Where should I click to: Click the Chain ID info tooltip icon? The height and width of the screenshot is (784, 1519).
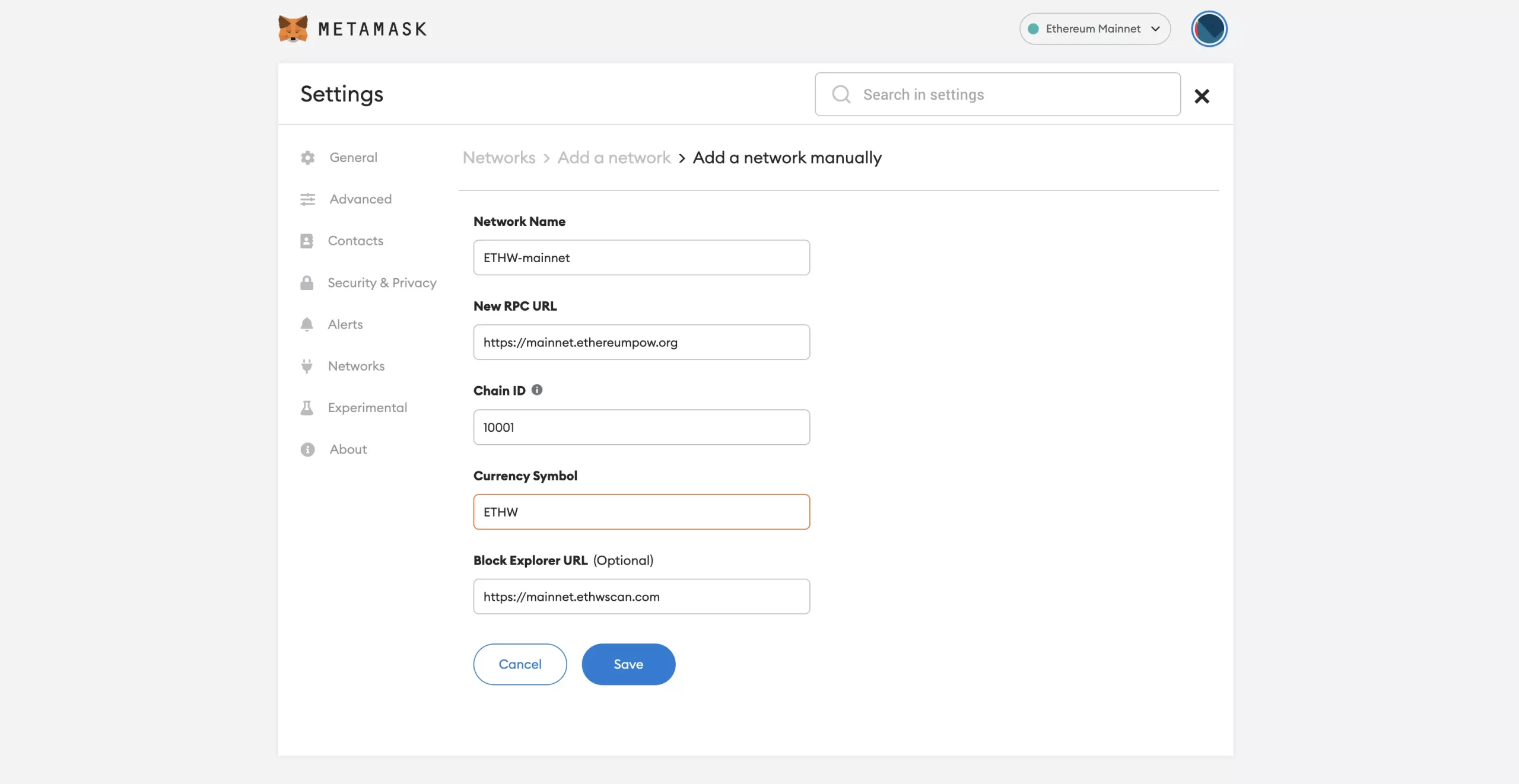[537, 390]
